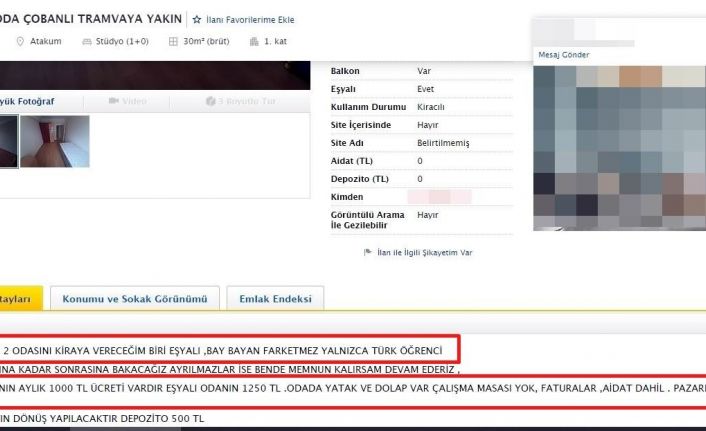Click the Görüntülü Arama İle Gezilebilir label
The height and width of the screenshot is (431, 706).
pos(367,220)
